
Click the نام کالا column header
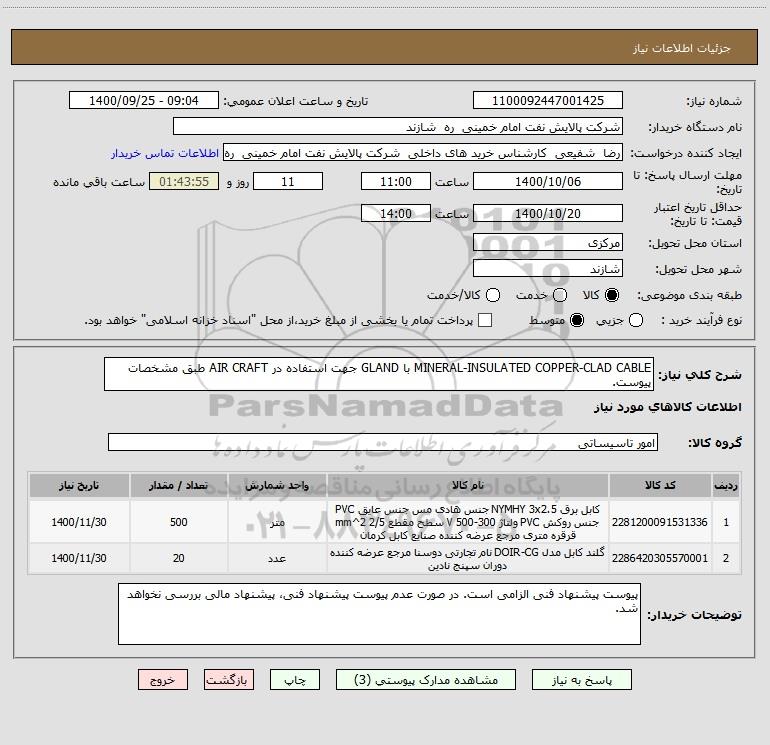[x=468, y=485]
